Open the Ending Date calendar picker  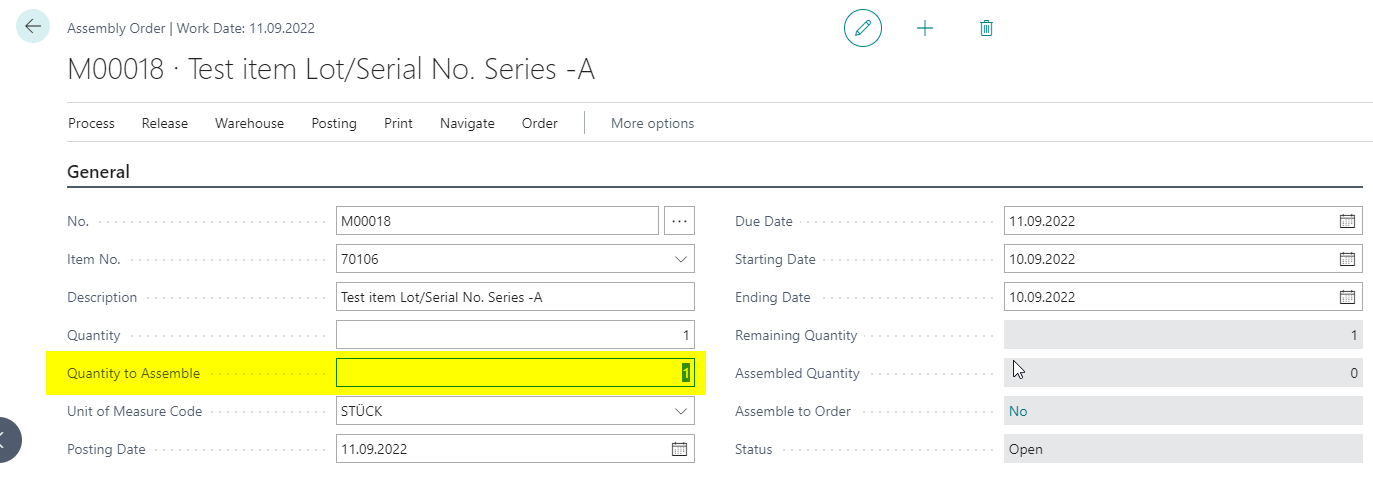[x=1347, y=297]
